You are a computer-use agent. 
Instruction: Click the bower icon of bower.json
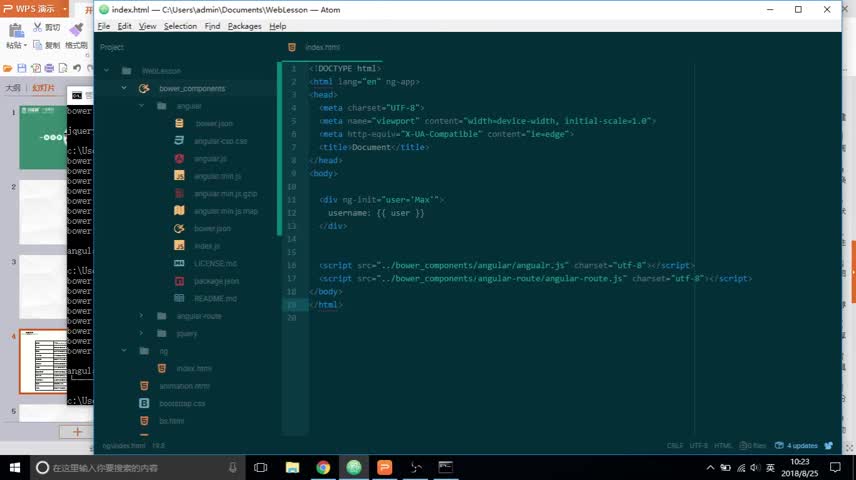click(x=179, y=228)
